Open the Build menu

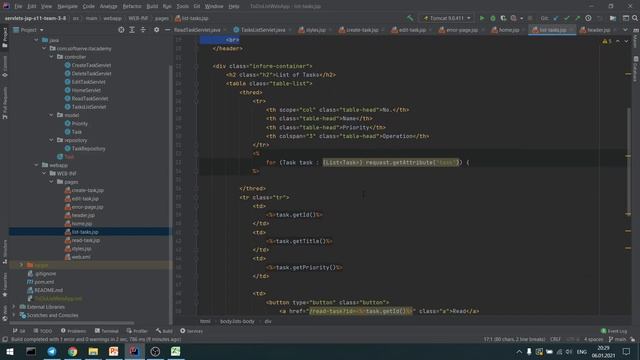[x=152, y=7]
